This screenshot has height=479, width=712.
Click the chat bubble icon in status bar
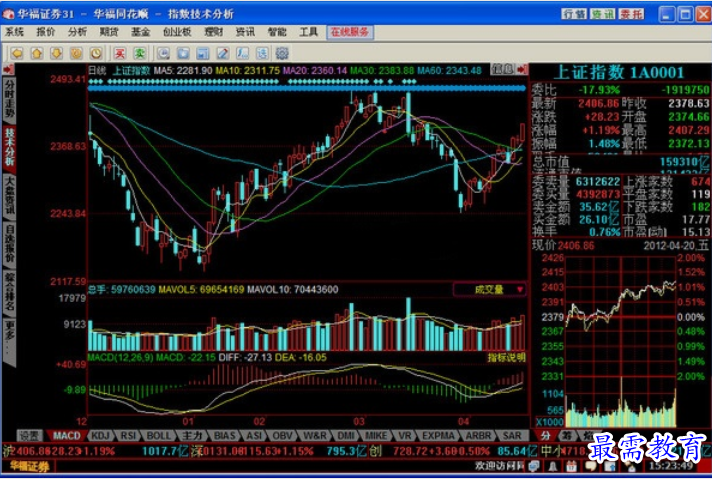click(590, 466)
